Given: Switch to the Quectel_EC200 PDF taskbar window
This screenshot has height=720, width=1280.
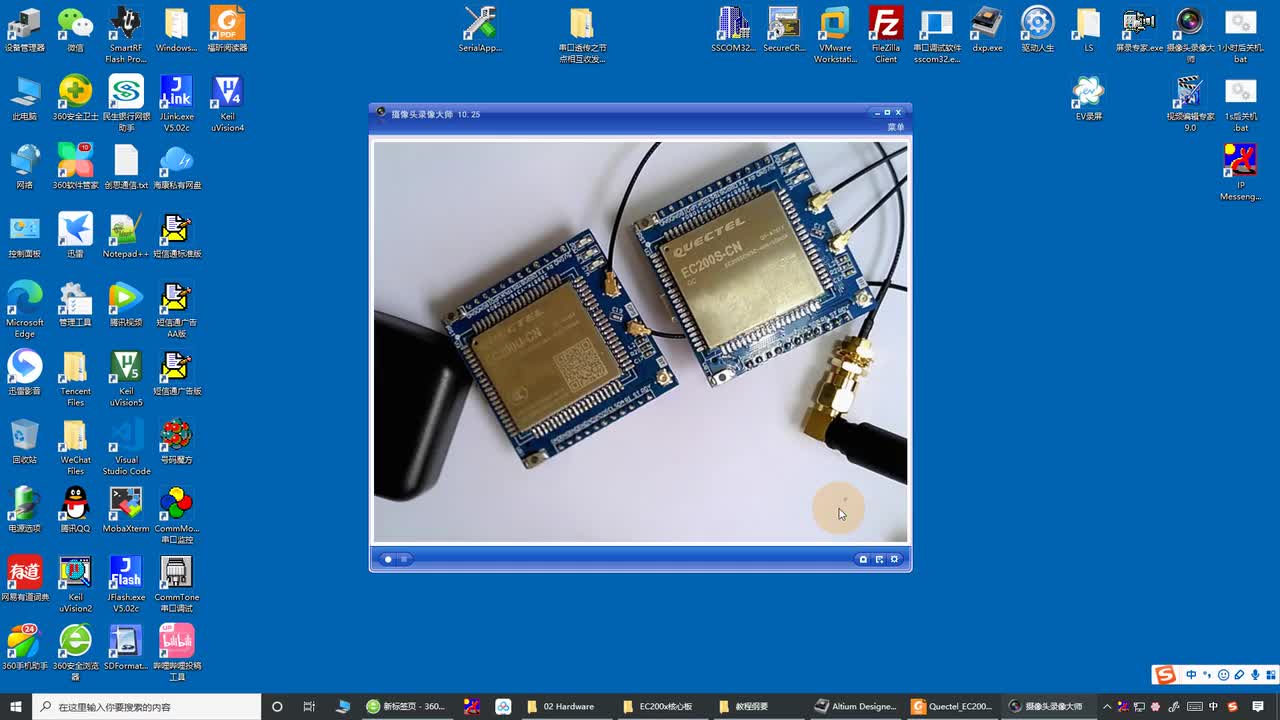Looking at the screenshot, I should point(952,706).
